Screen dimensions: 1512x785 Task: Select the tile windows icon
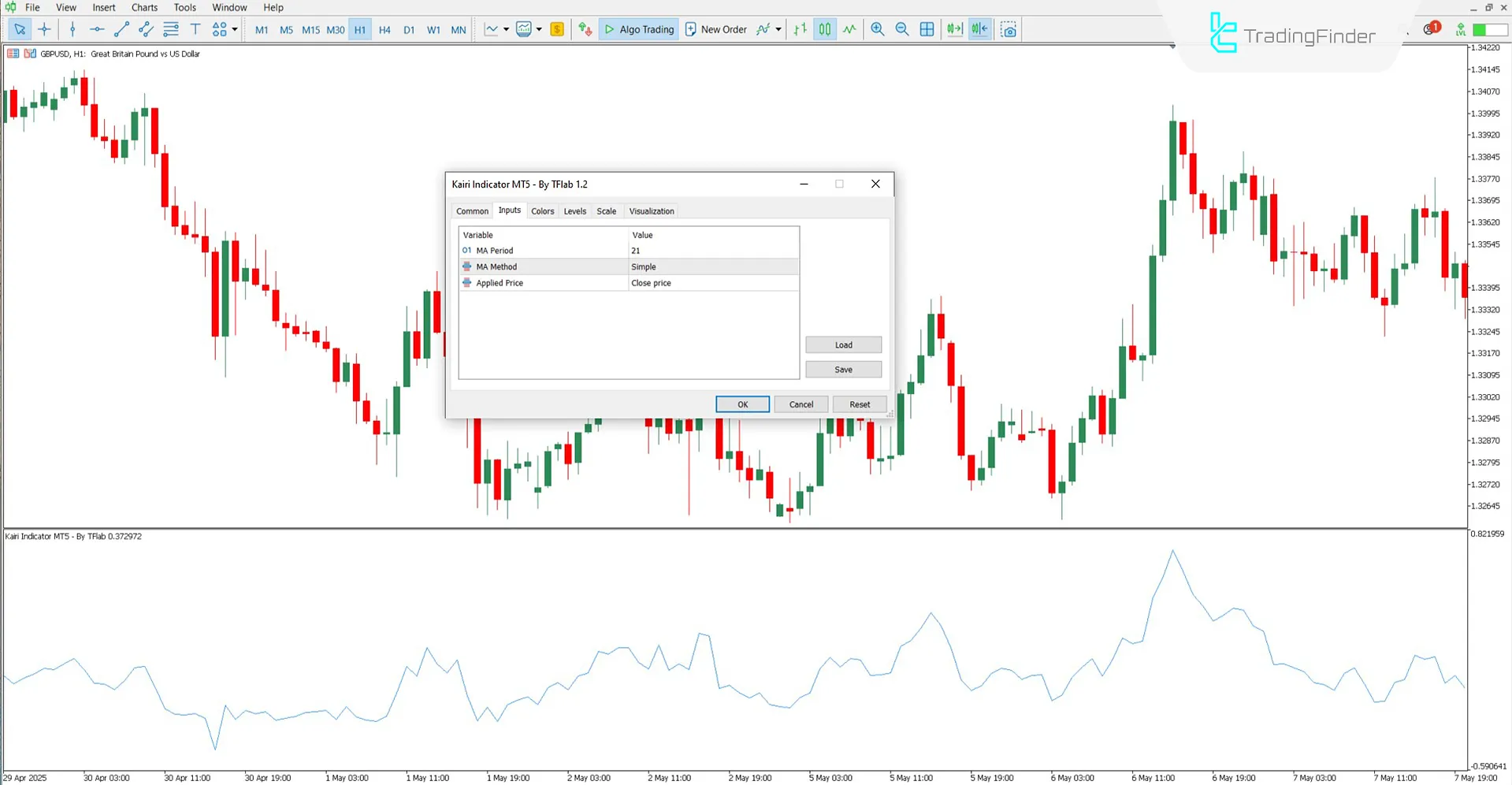click(x=927, y=29)
